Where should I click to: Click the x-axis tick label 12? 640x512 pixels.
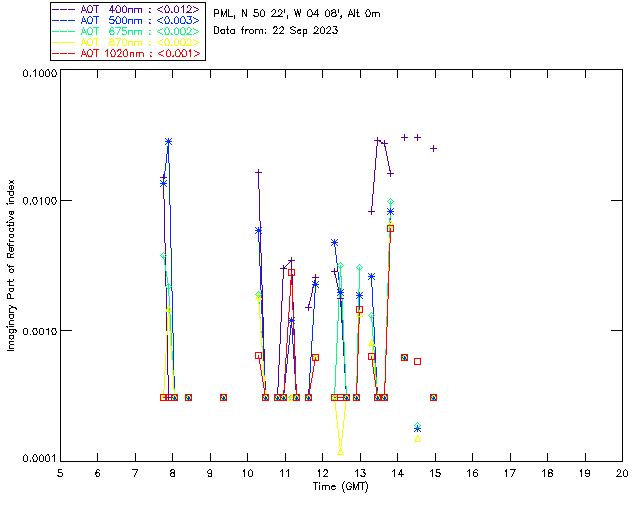coord(322,473)
